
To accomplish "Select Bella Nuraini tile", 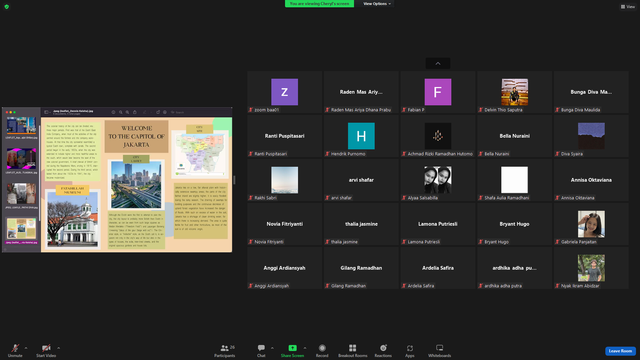I will [514, 136].
